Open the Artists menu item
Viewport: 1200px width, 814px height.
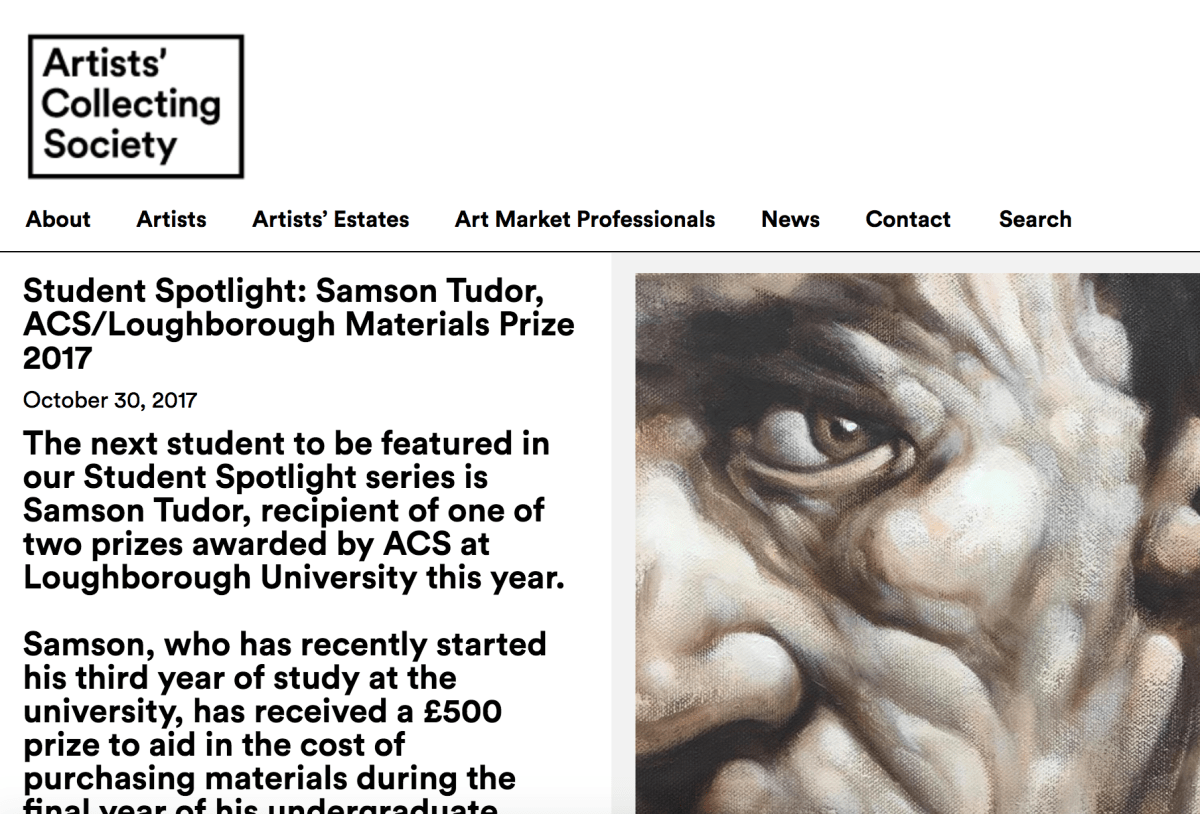(x=170, y=219)
